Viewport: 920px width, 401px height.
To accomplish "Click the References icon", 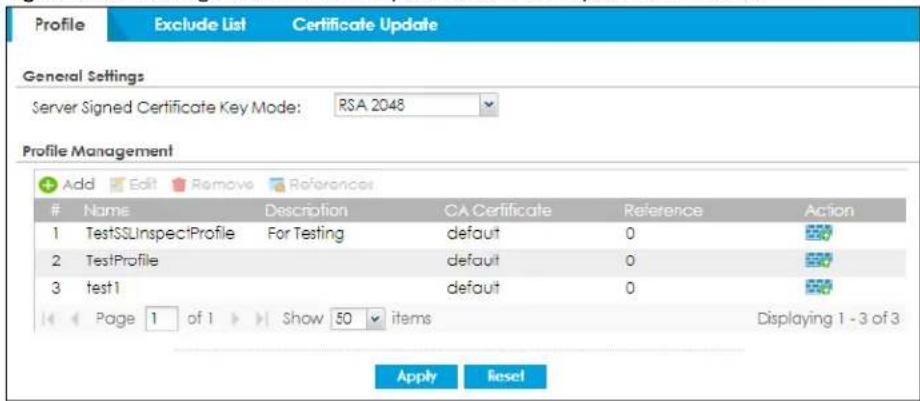I will tap(276, 185).
